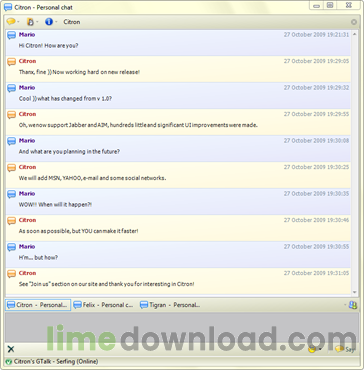Click the message 'WOW!!! When will it happen?!'
This screenshot has height=370, width=364.
[x=55, y=205]
